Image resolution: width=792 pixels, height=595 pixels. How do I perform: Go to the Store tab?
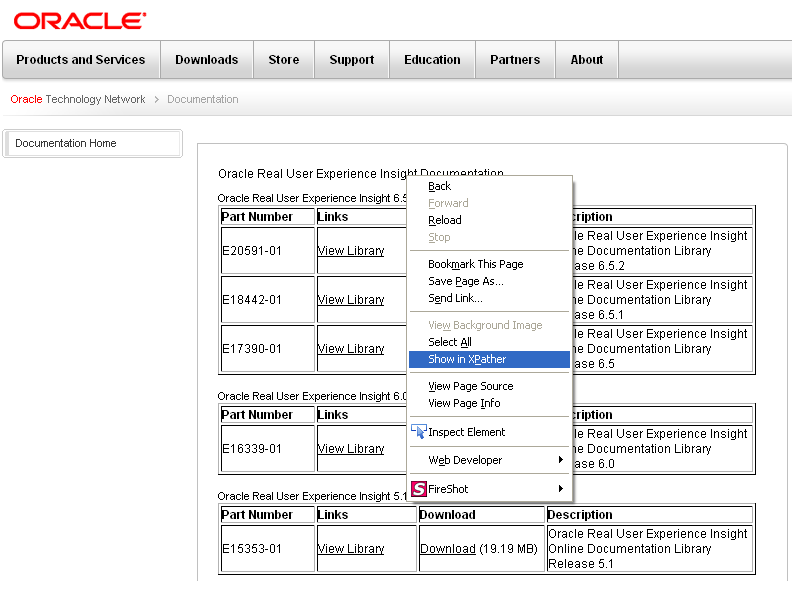point(284,60)
